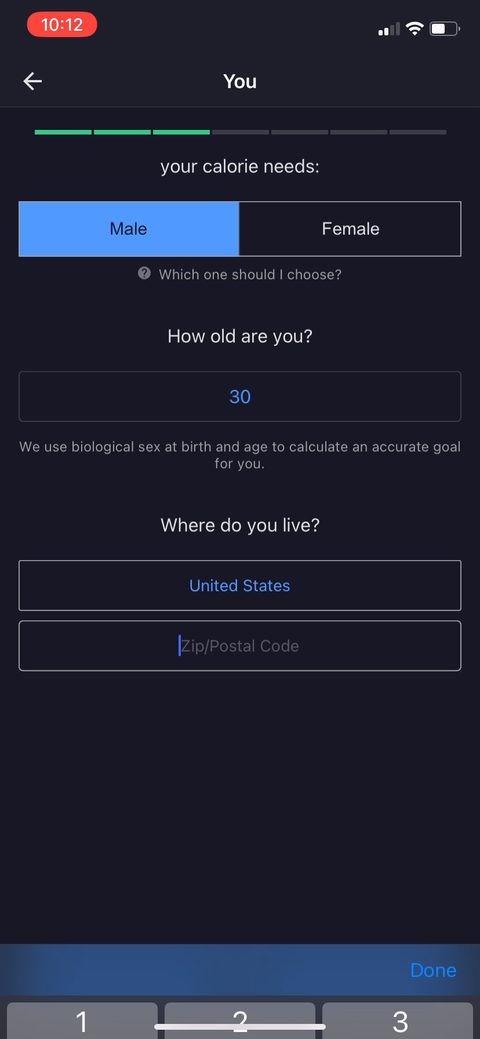This screenshot has width=480, height=1039.
Task: Click 'Which one should I choose?' link
Action: pos(250,274)
